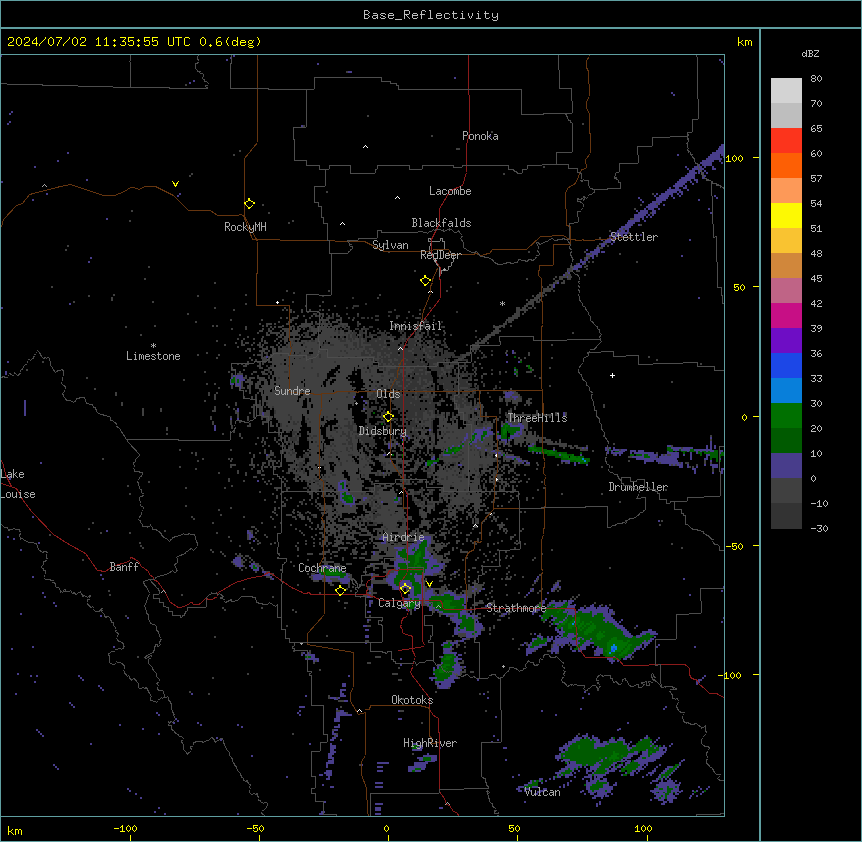862x842 pixels.
Task: Click the HighRiver city label
Action: point(430,743)
